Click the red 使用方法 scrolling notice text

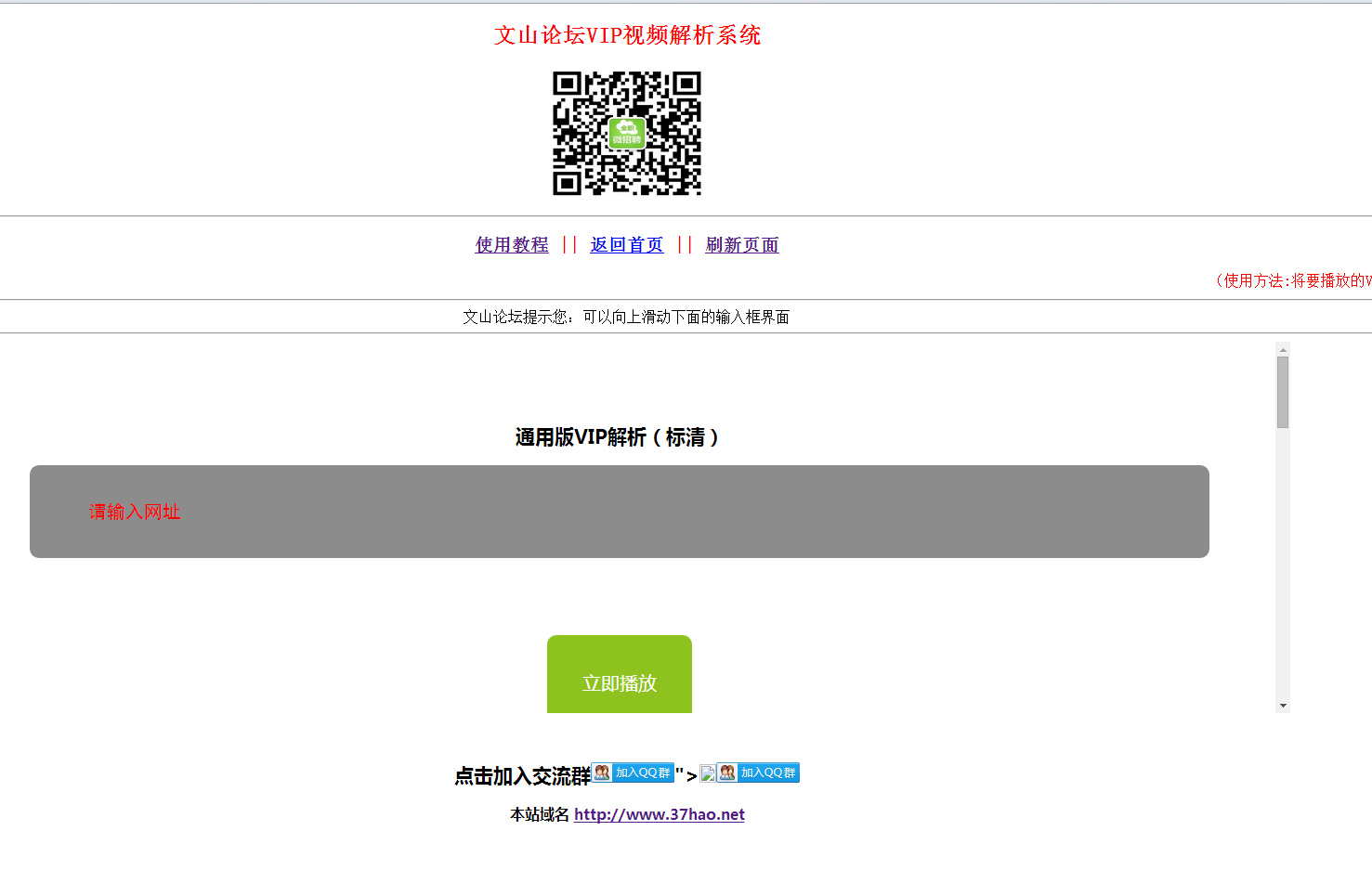1294,280
